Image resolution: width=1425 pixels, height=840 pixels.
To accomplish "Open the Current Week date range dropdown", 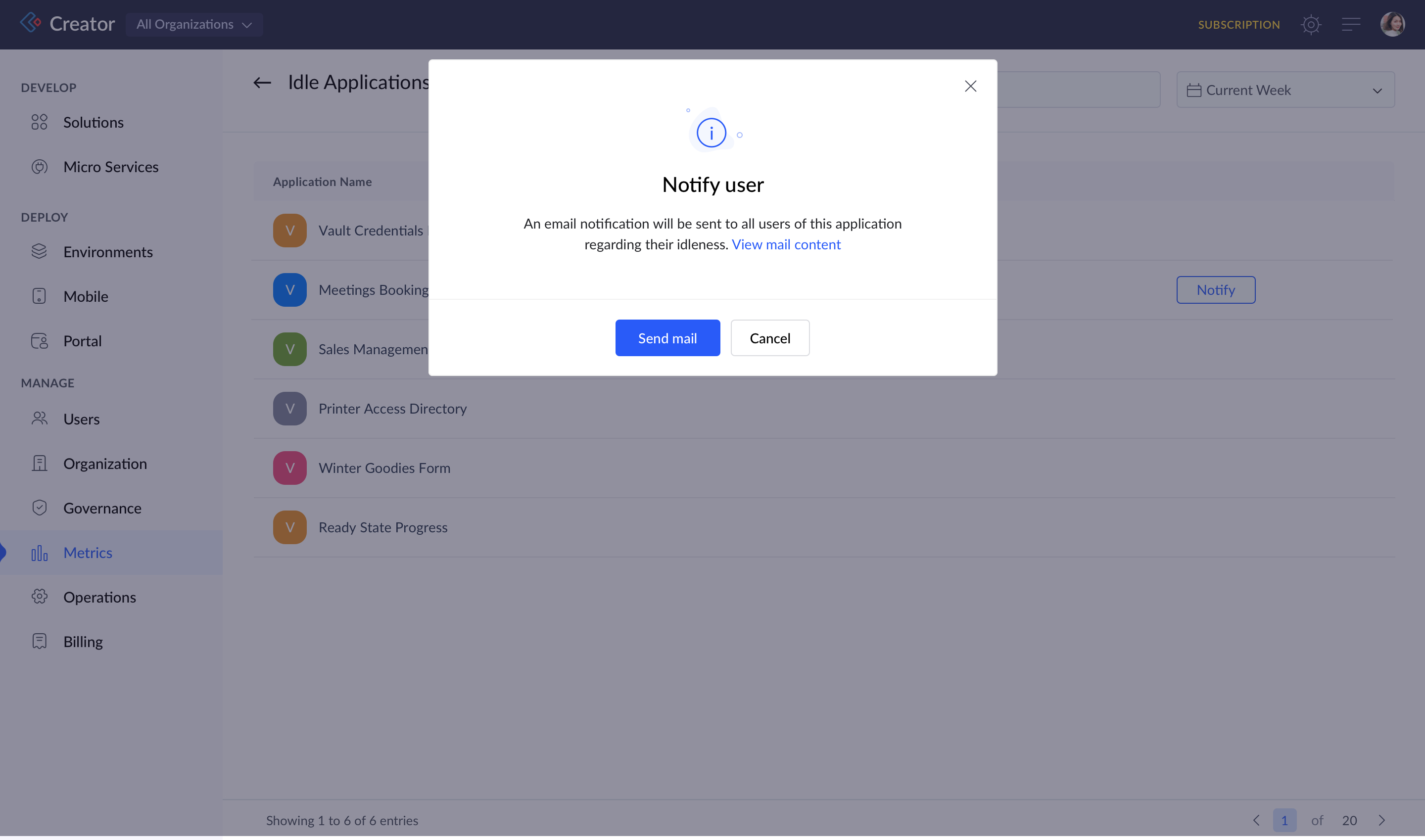I will (x=1284, y=90).
